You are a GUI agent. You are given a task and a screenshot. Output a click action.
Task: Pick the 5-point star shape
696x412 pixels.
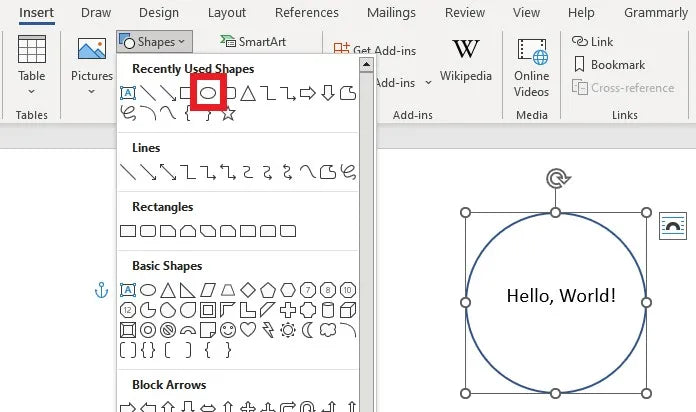tap(228, 113)
